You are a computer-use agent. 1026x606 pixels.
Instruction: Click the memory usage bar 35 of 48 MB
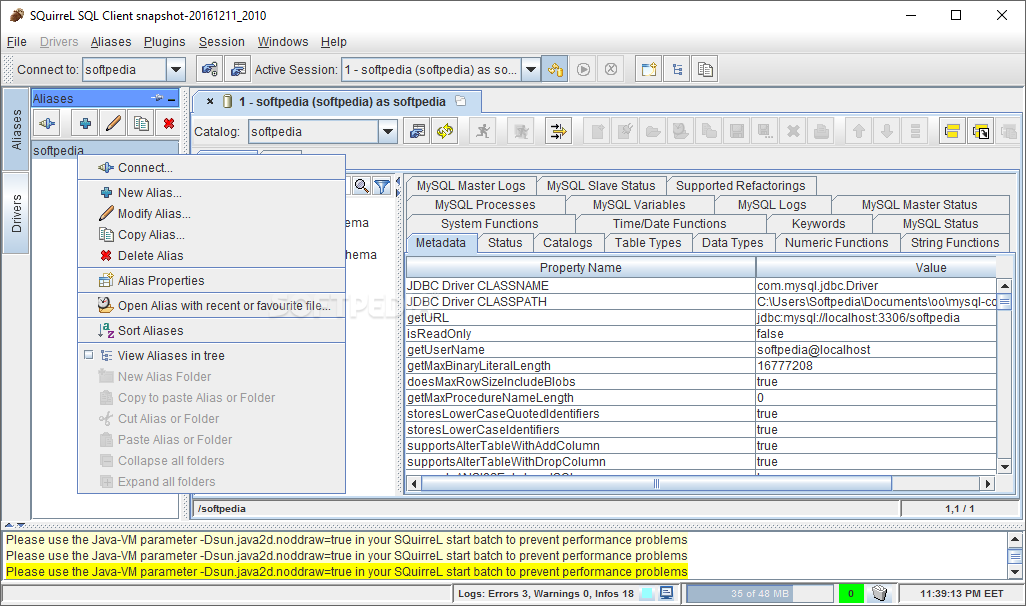pyautogui.click(x=760, y=594)
